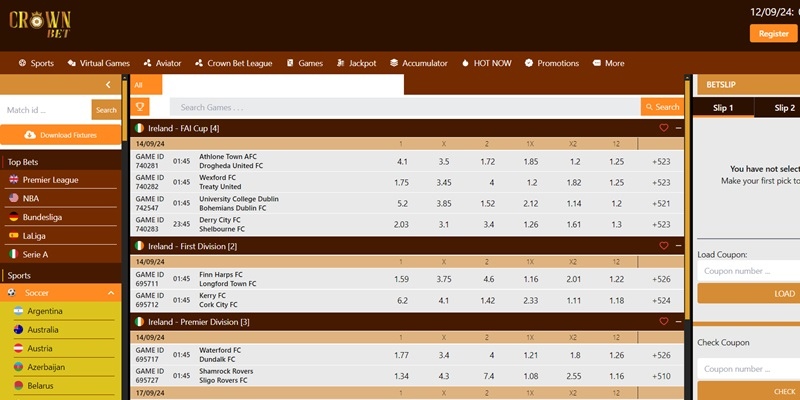Image resolution: width=800 pixels, height=400 pixels.
Task: Collapse the left sidebar with the arrow
Action: [108, 86]
